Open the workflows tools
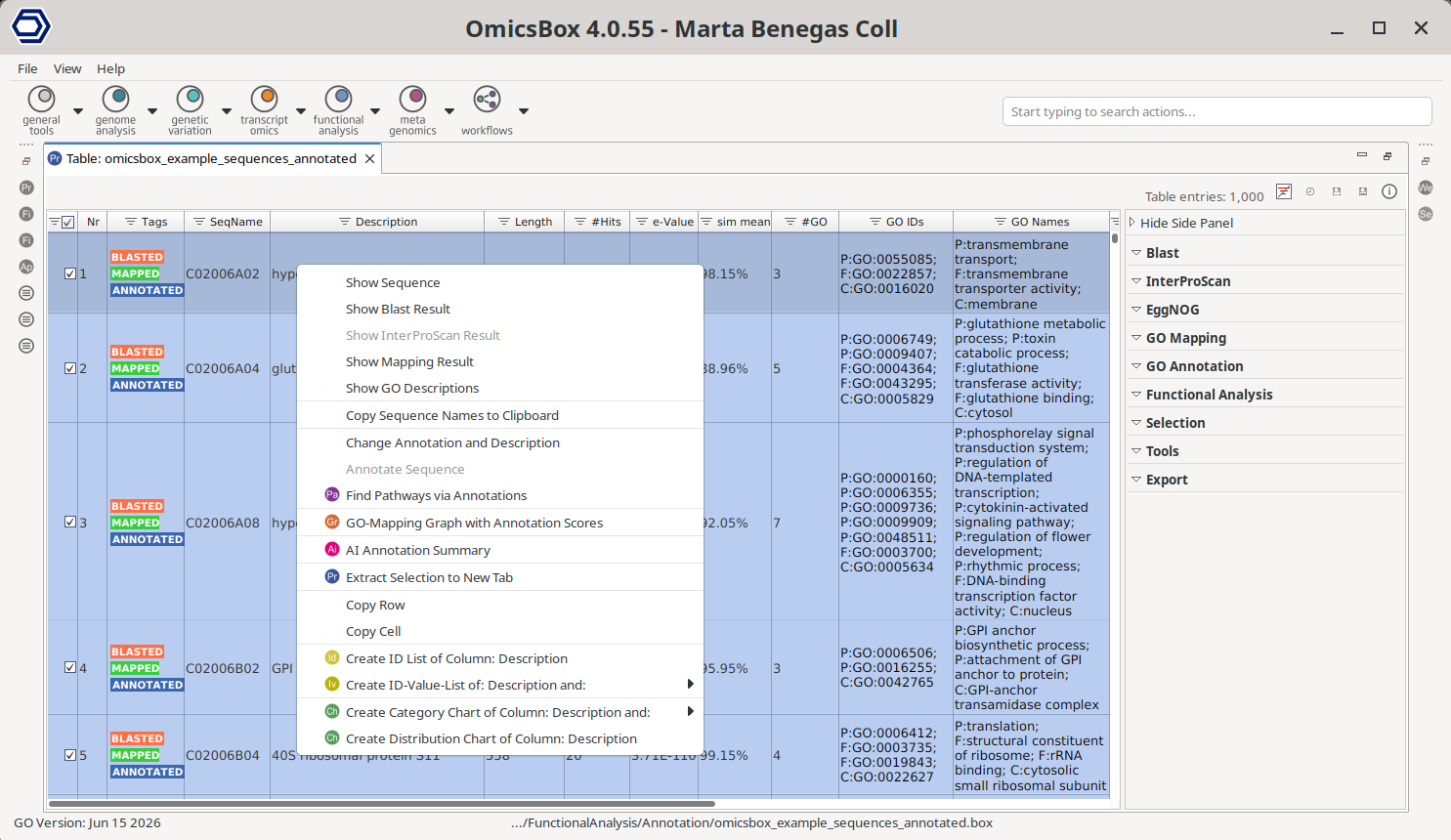 point(487,110)
